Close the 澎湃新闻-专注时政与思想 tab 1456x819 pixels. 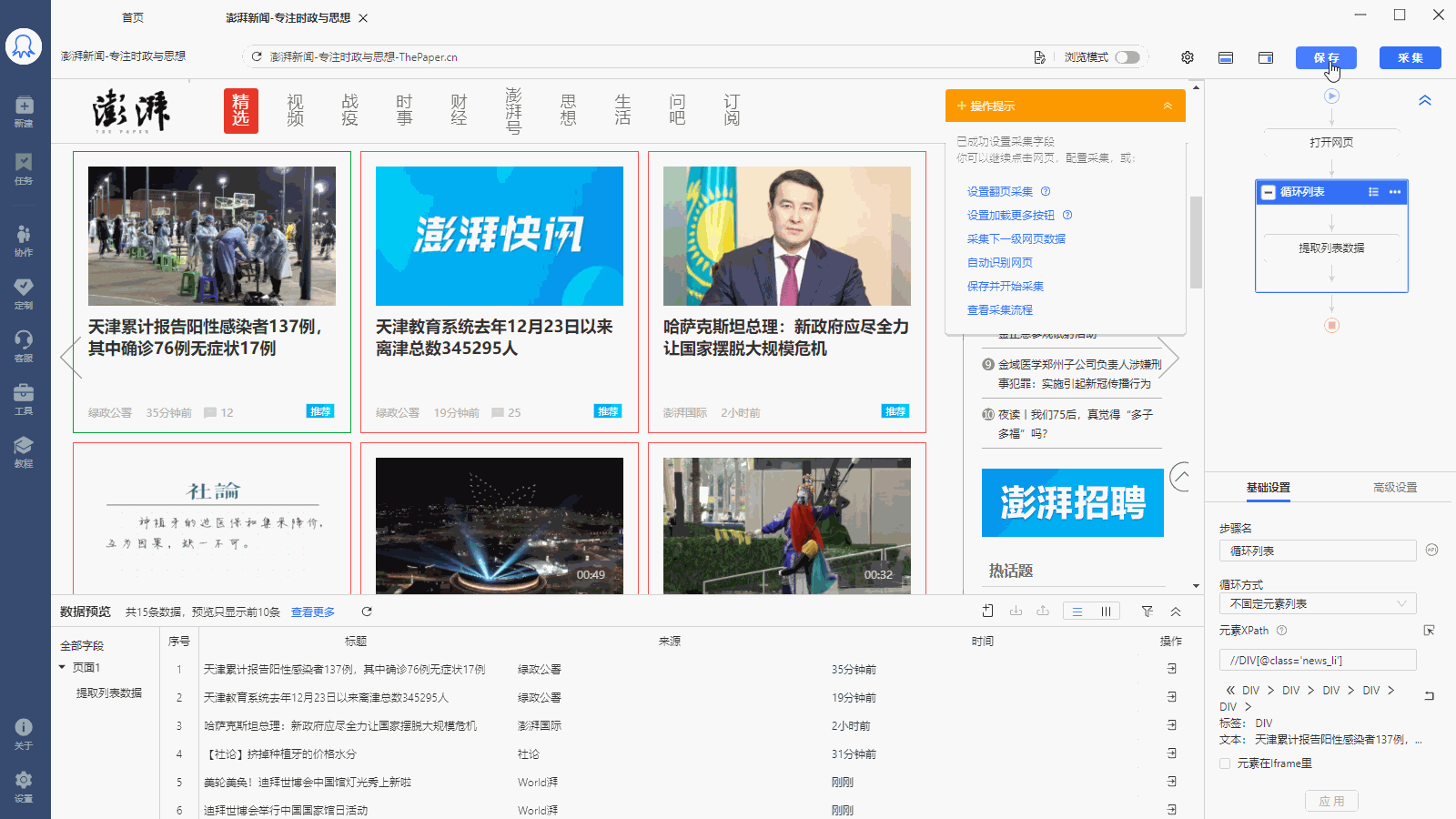pos(363,18)
